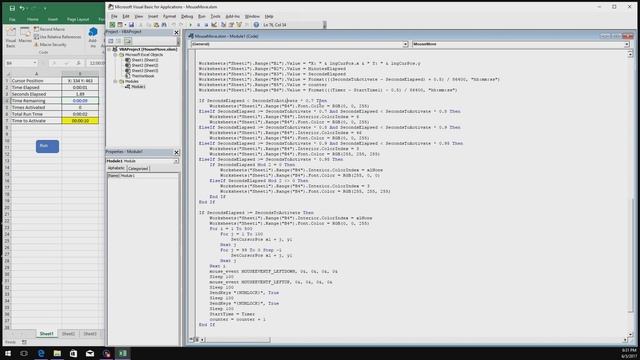Click the Macros ribbon button in Excel
640x360 pixels.
click(x=25, y=36)
